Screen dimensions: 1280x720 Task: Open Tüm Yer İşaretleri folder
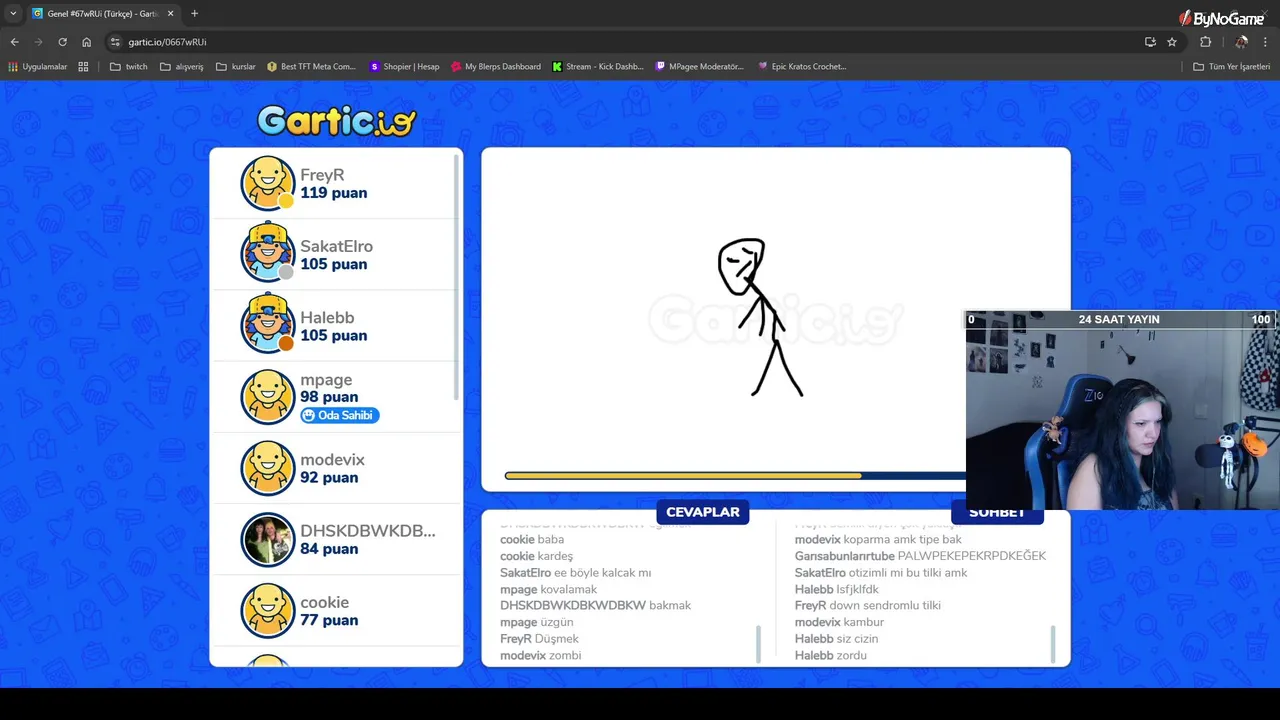point(1232,67)
